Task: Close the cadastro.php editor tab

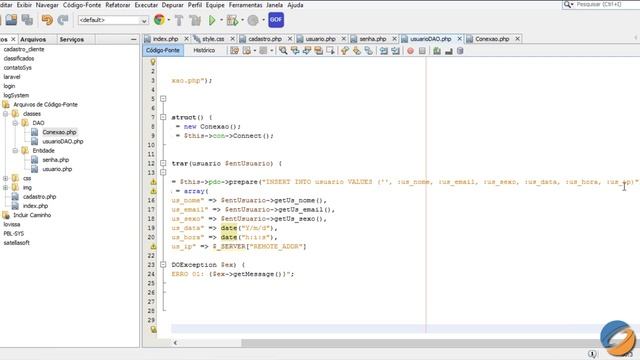Action: [x=290, y=38]
